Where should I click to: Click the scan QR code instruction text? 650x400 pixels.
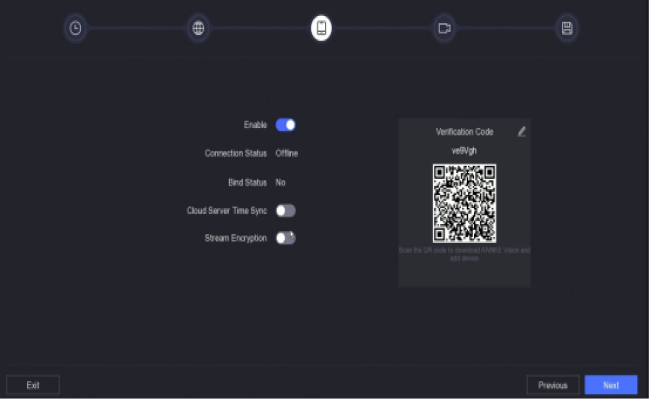click(464, 253)
